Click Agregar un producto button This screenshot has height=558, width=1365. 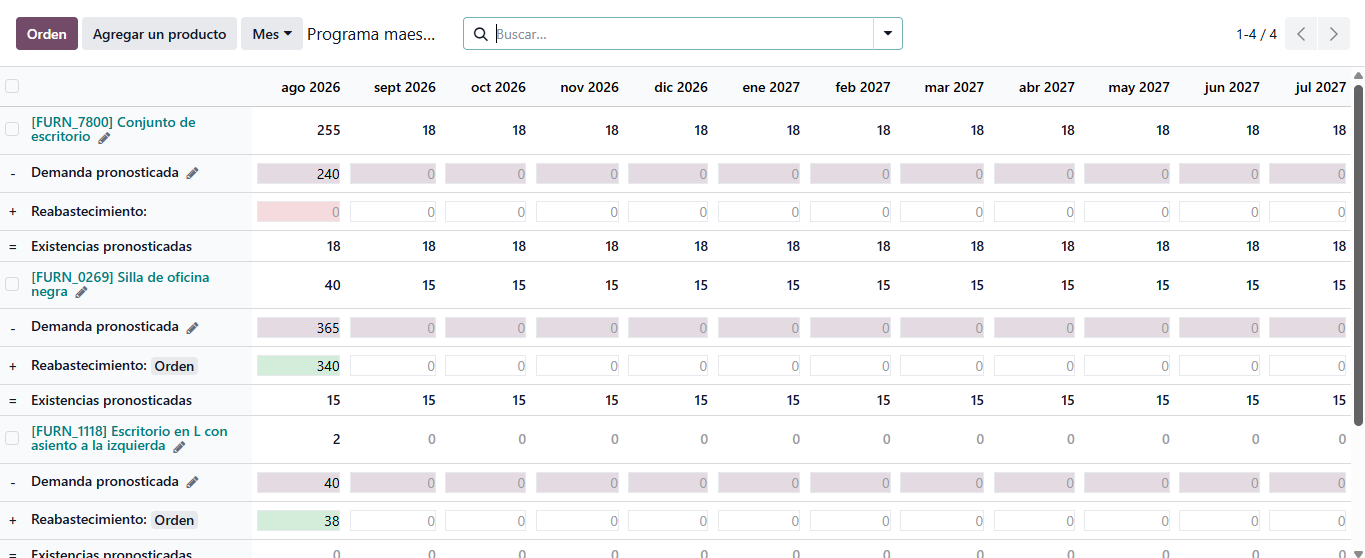pyautogui.click(x=160, y=34)
